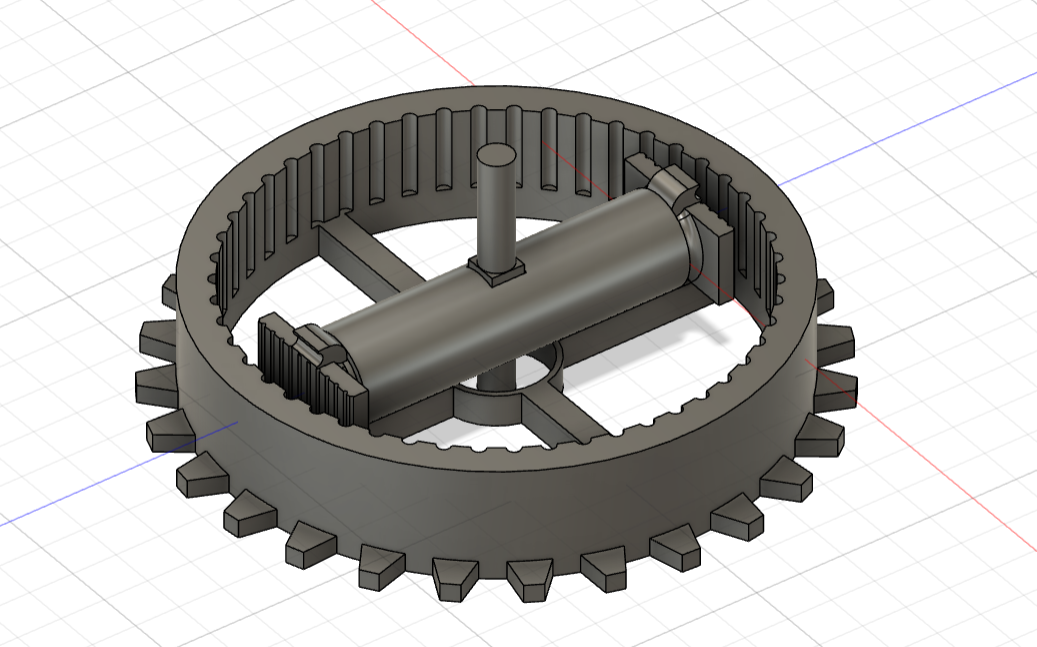Click the square collar at the shaft base
Viewport: 1037px width, 647px height.
(x=497, y=270)
